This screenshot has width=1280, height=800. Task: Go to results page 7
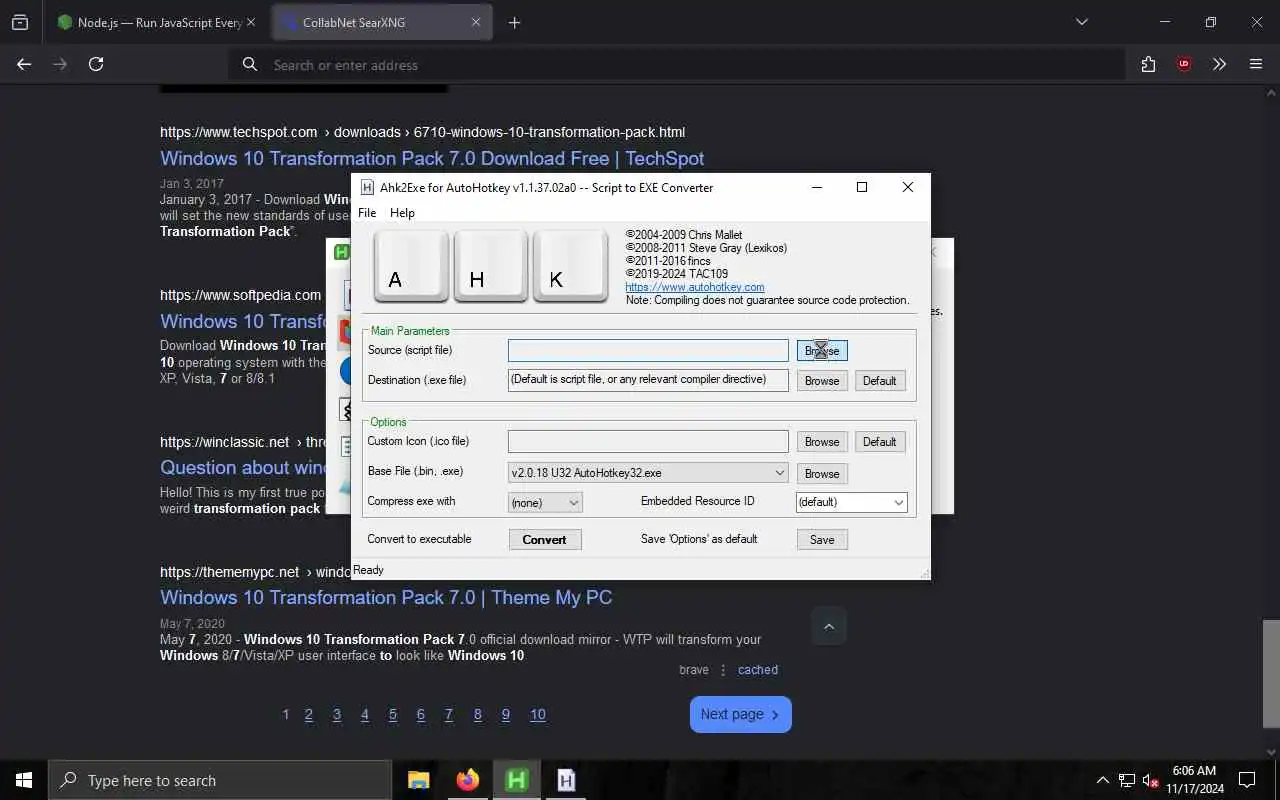point(449,714)
